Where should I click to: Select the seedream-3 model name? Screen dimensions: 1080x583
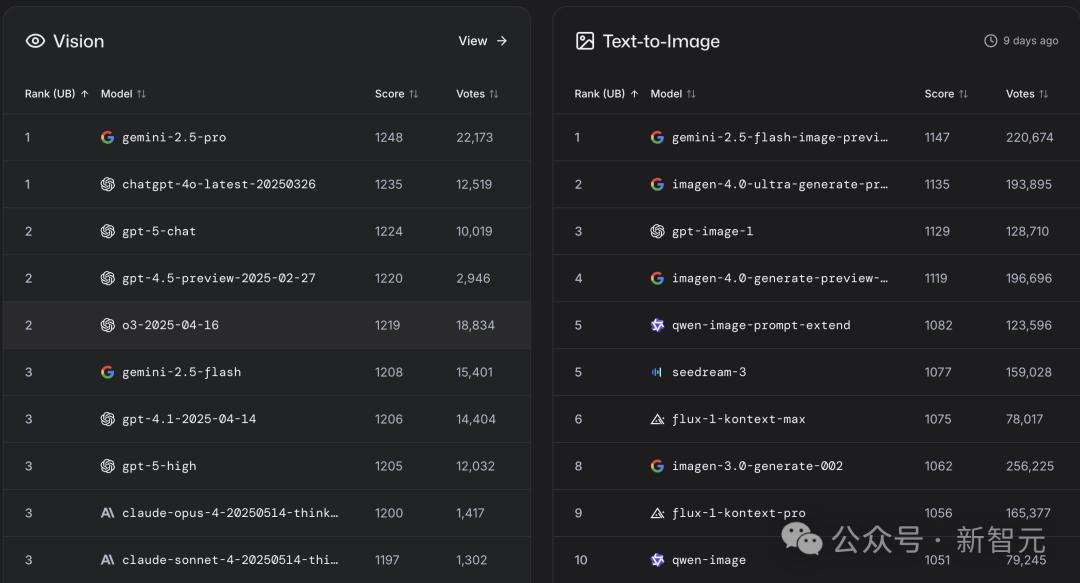pyautogui.click(x=709, y=372)
